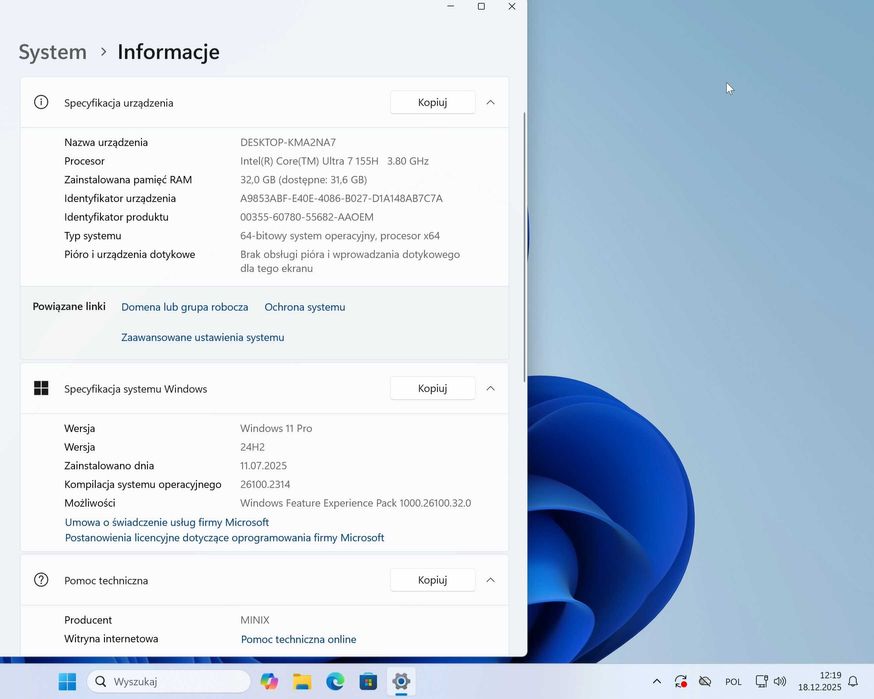The height and width of the screenshot is (699, 874).
Task: Open the Windows Start menu
Action: (x=67, y=681)
